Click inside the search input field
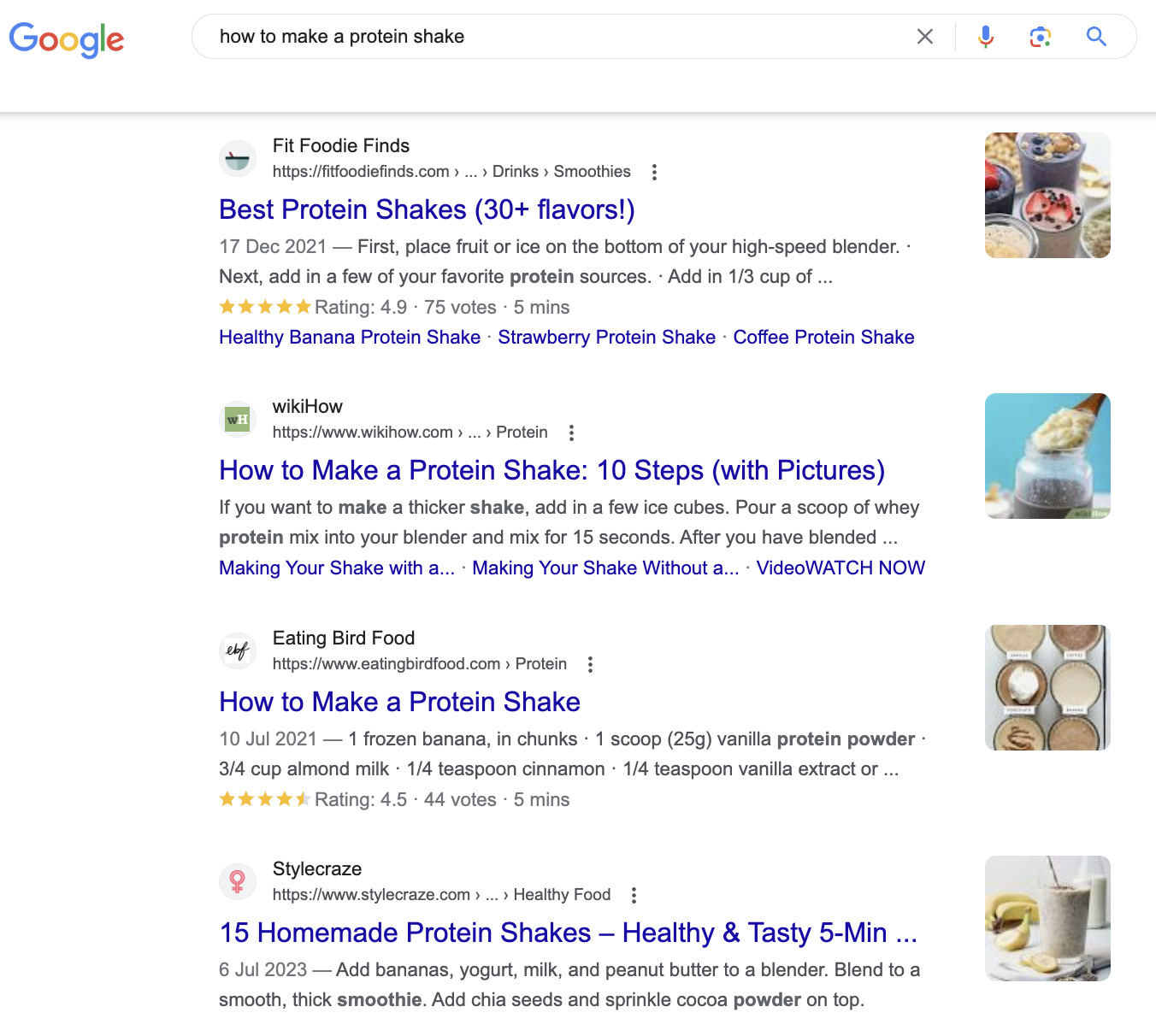 point(513,37)
